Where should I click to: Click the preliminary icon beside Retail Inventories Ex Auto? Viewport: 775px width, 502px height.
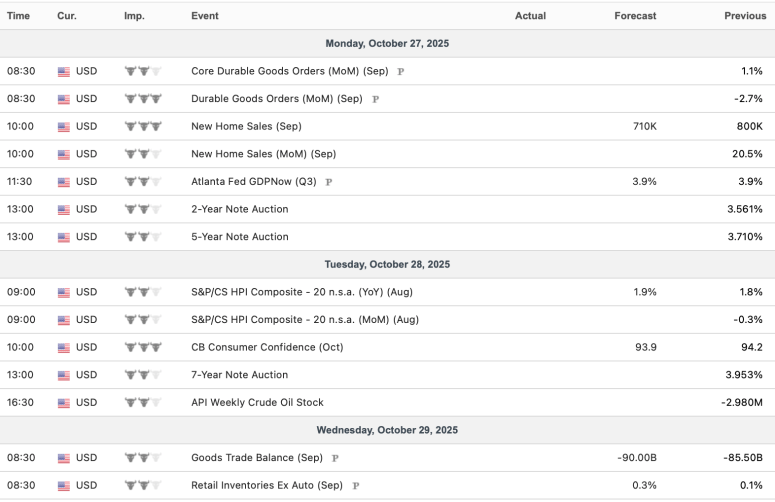tap(356, 485)
